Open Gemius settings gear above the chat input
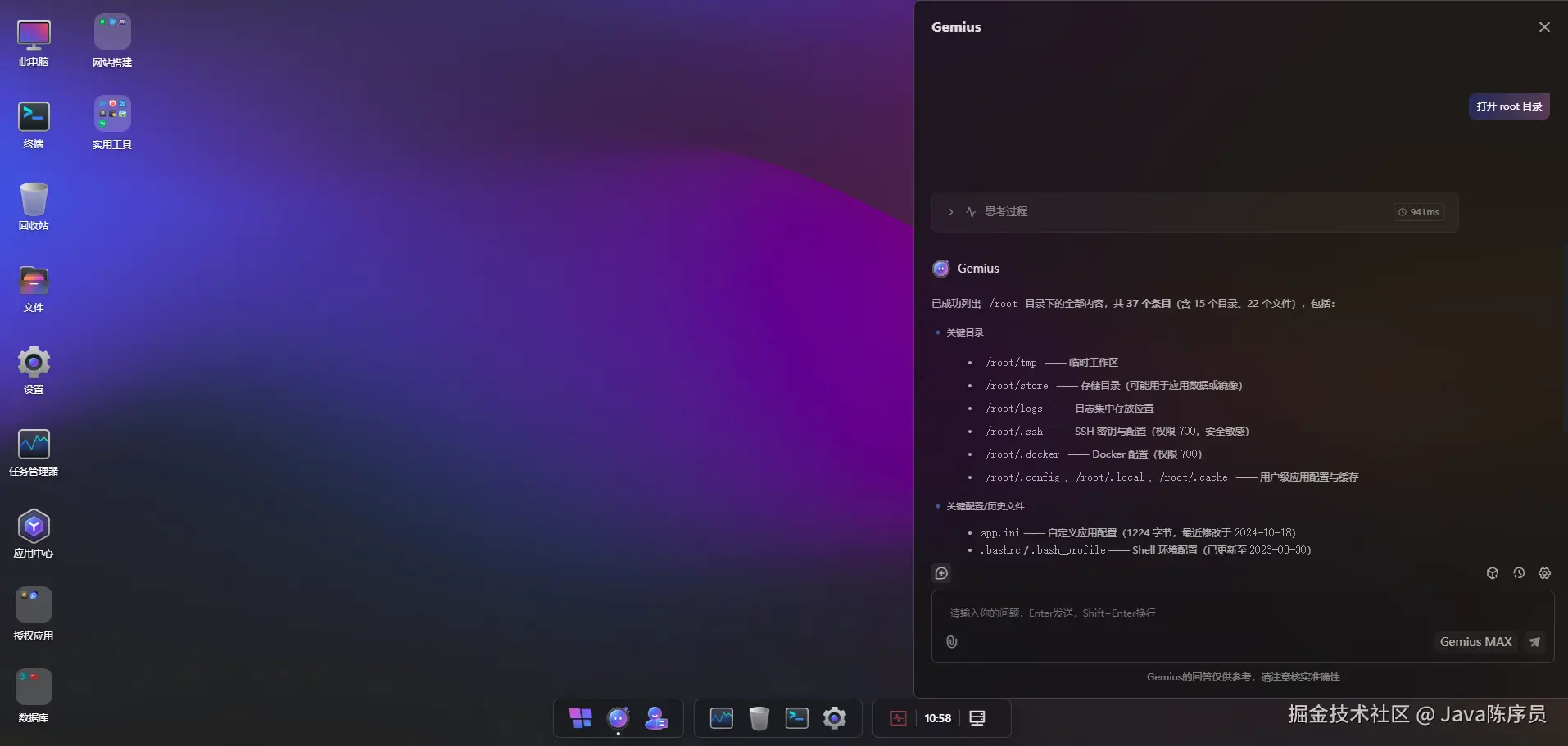This screenshot has width=1568, height=746. click(1545, 573)
